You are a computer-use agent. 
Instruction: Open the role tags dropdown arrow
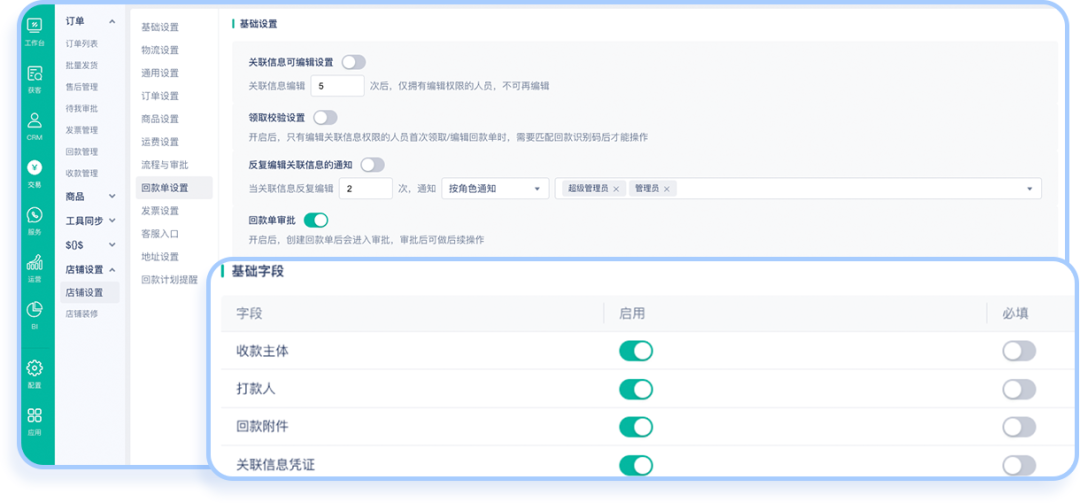pyautogui.click(x=1030, y=189)
